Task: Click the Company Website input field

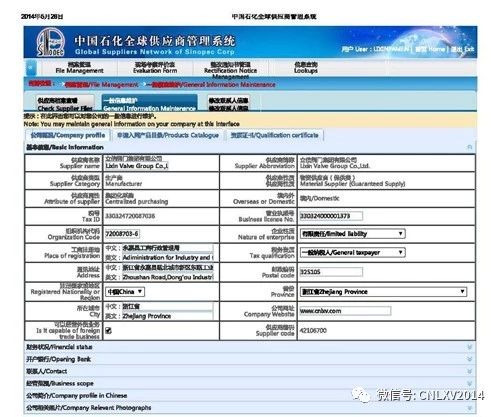Action: point(345,311)
